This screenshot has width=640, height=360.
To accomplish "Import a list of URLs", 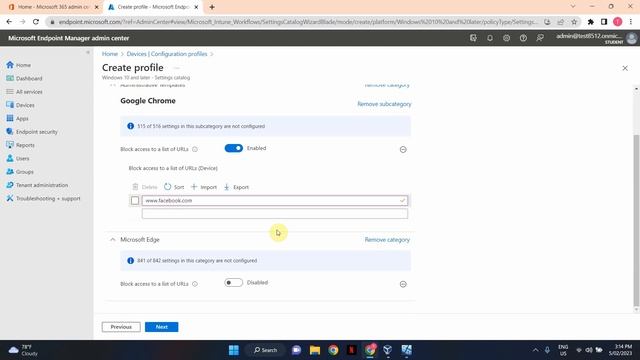I will [204, 187].
